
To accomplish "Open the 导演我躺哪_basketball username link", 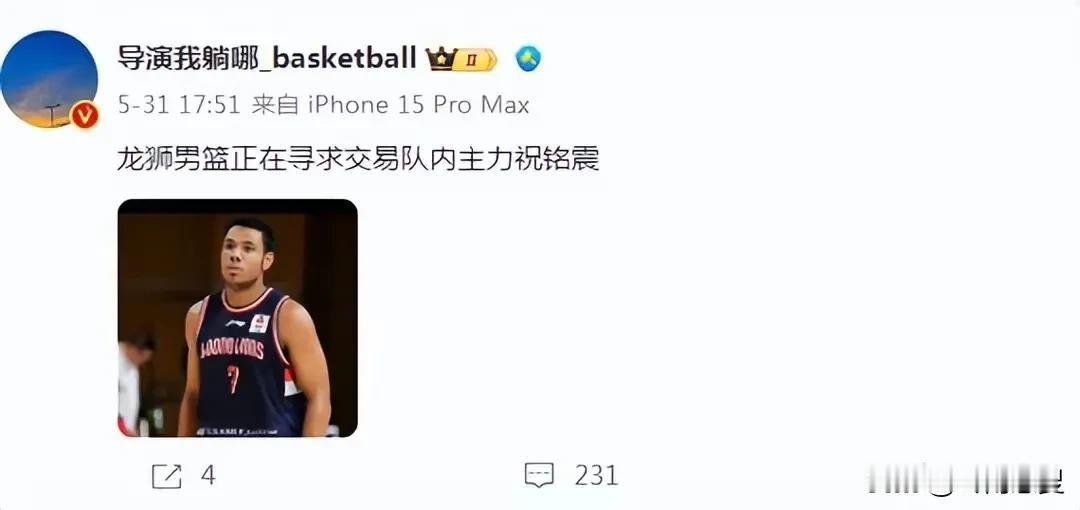I will [x=267, y=59].
